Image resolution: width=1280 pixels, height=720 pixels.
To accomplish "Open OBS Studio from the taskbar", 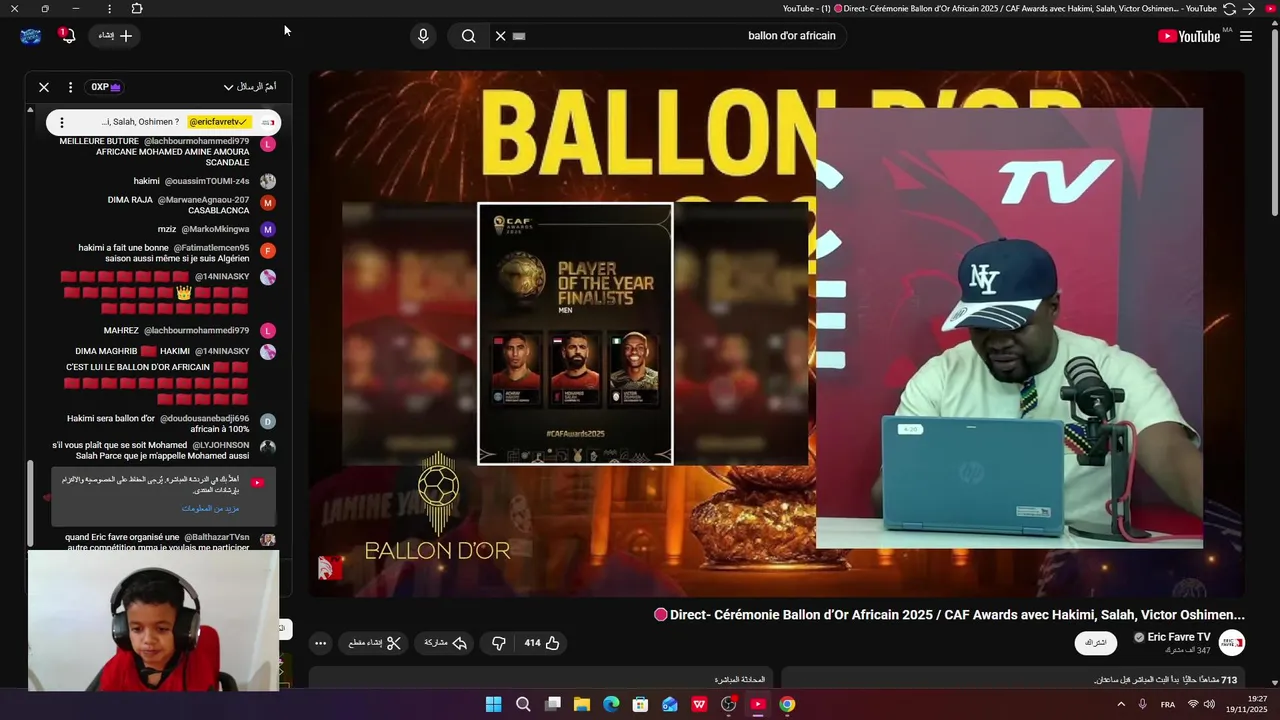I will (x=729, y=704).
